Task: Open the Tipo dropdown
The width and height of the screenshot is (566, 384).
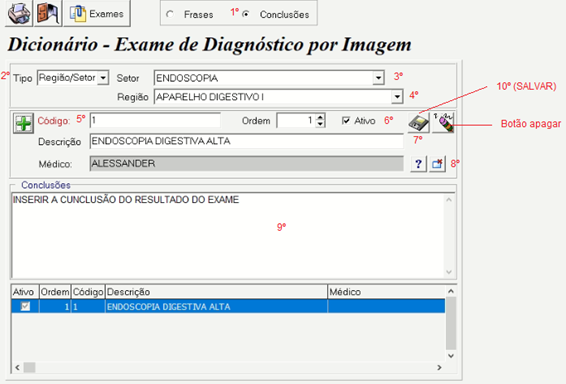Action: click(x=103, y=78)
